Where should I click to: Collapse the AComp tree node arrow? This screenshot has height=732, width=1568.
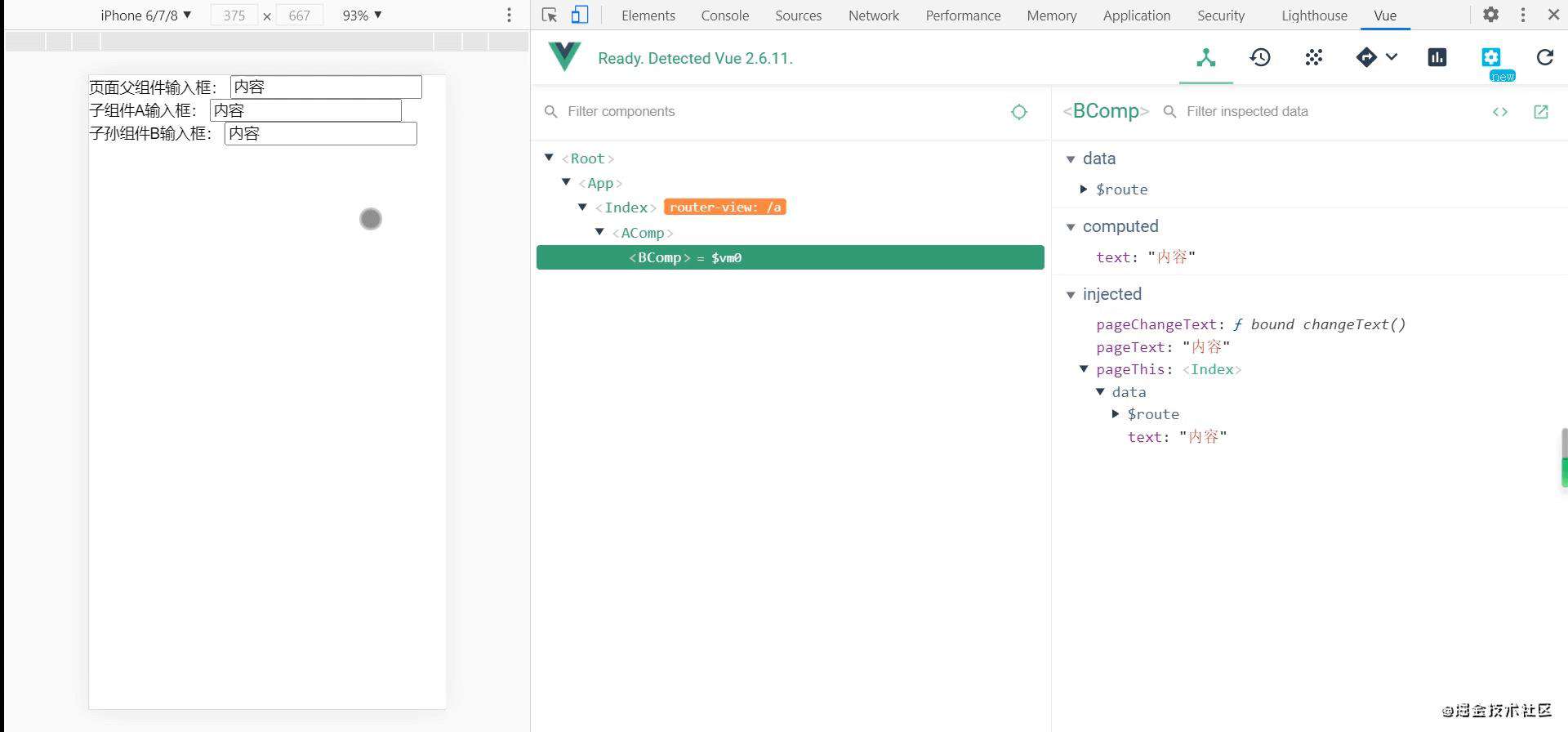[599, 232]
